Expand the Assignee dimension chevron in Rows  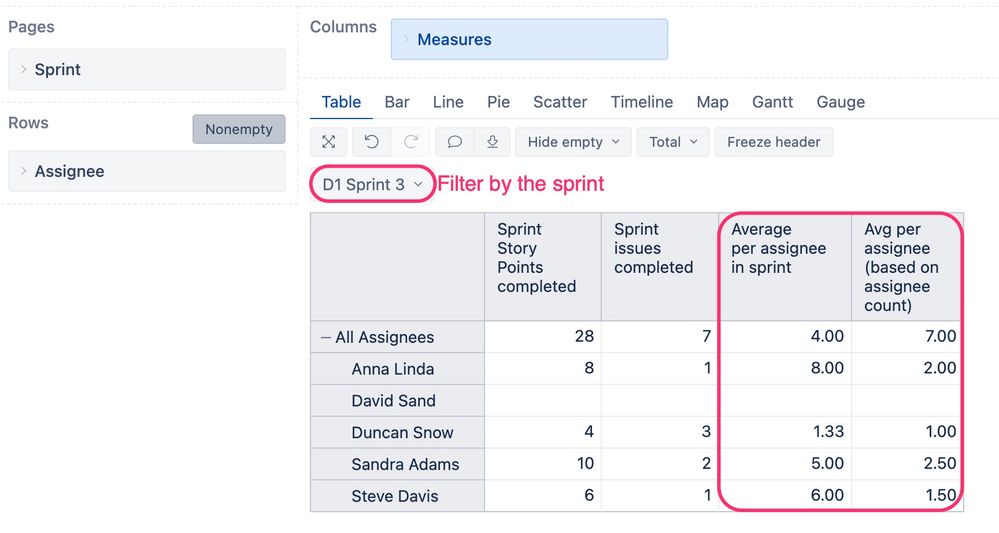pyautogui.click(x=24, y=171)
